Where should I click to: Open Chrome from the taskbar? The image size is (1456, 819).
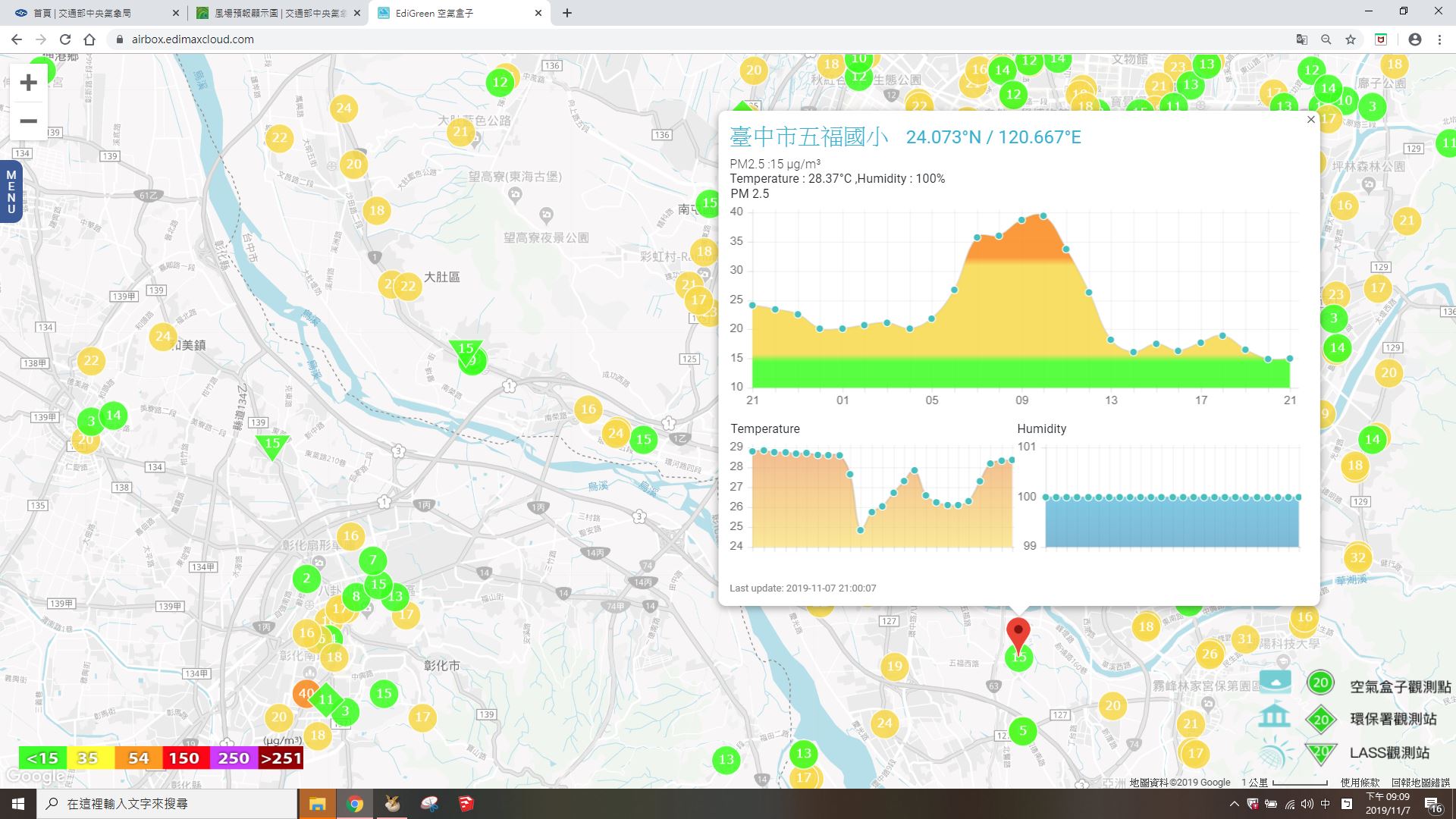coord(355,804)
